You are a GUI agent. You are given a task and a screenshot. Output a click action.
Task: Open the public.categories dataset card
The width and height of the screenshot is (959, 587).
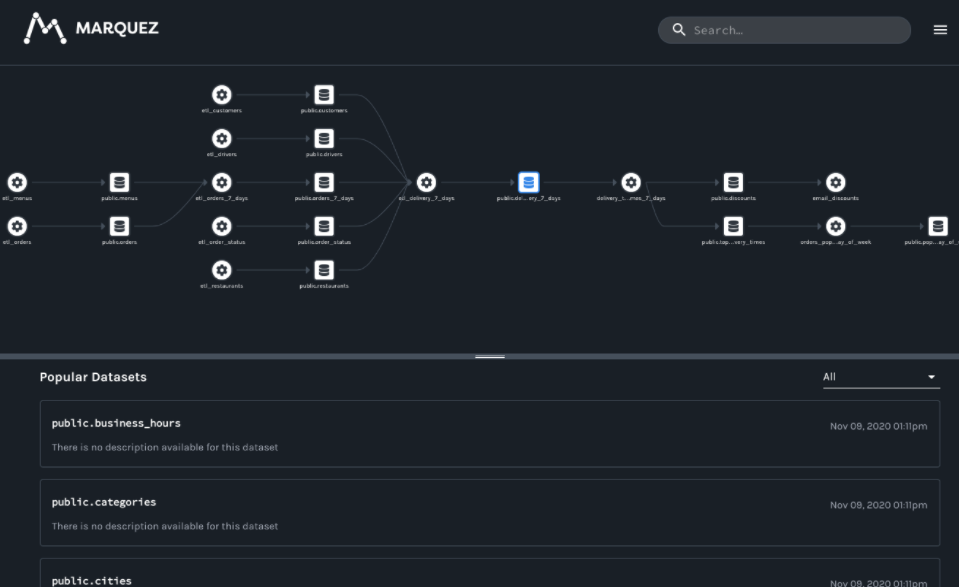(490, 513)
